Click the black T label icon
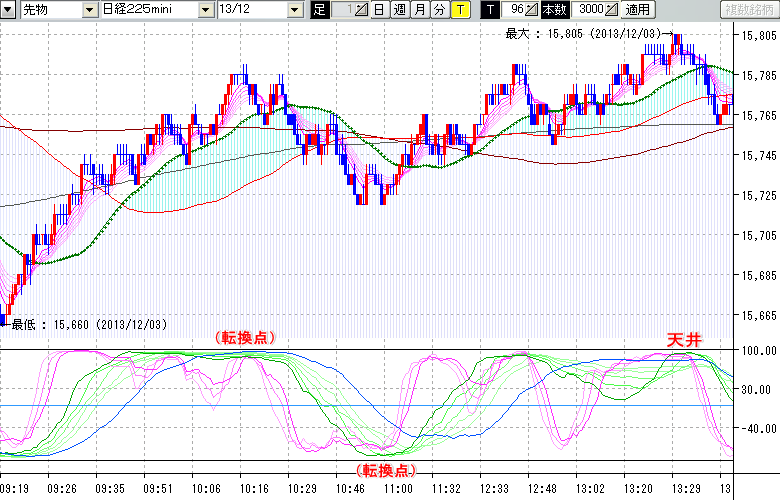Viewport: 780px width, 500px height. click(490, 10)
